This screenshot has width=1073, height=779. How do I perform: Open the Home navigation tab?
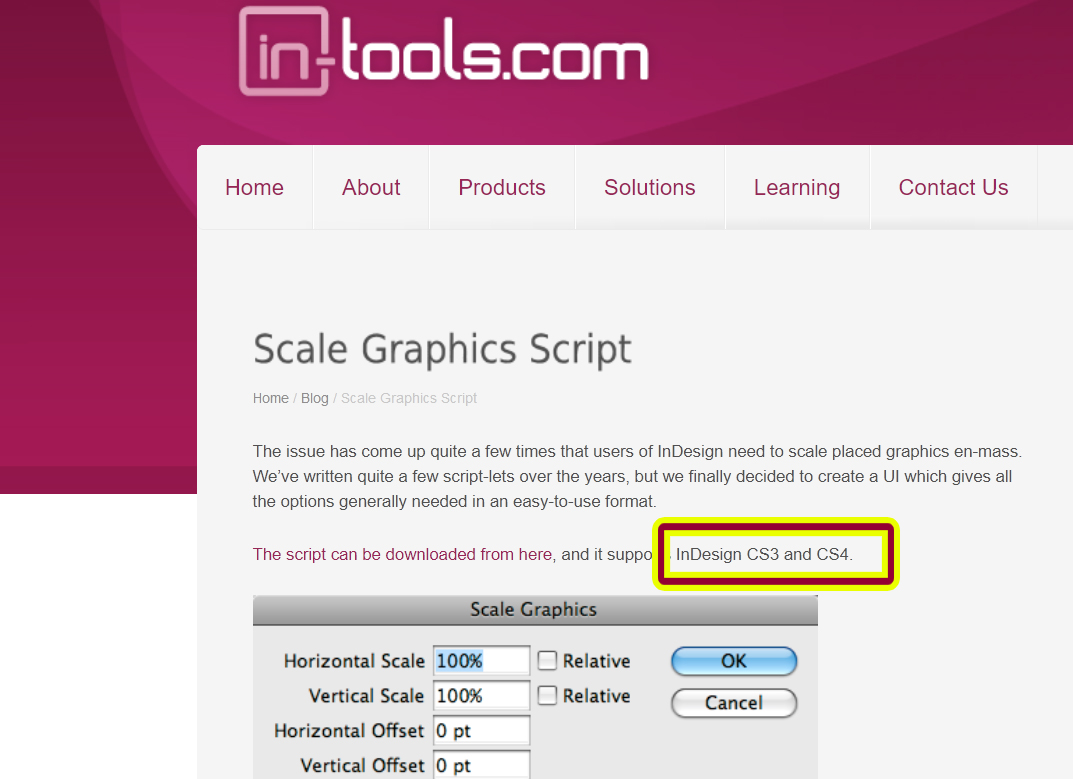point(255,188)
